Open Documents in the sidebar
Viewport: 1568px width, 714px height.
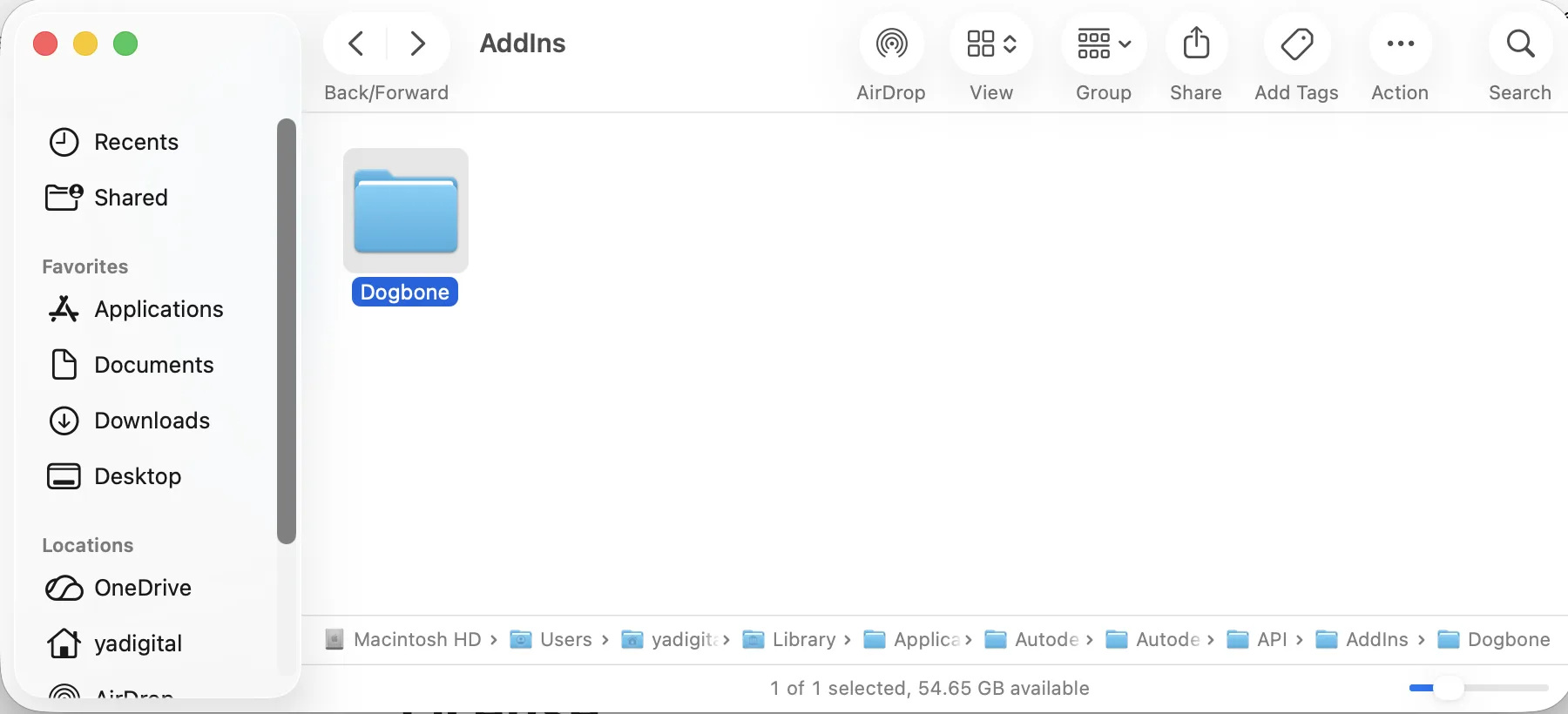click(x=157, y=365)
